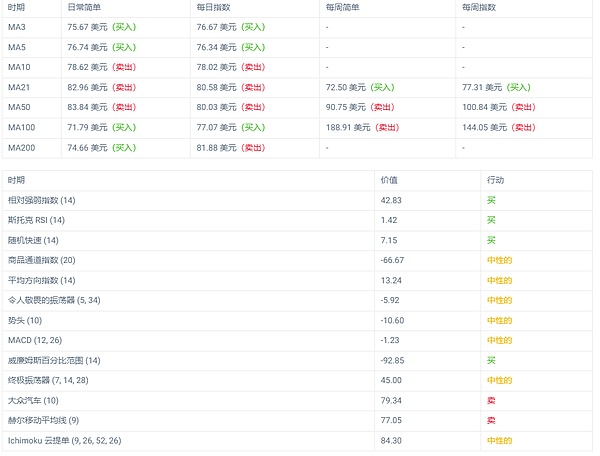Click the 83.84 美元 value in MA50 row

(88, 107)
